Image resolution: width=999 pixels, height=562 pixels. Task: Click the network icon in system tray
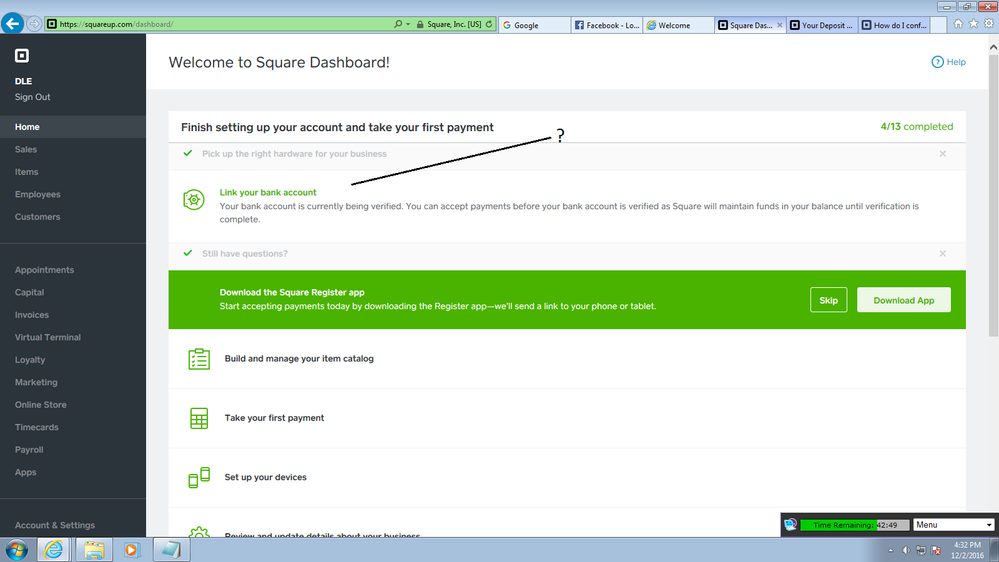click(x=921, y=550)
